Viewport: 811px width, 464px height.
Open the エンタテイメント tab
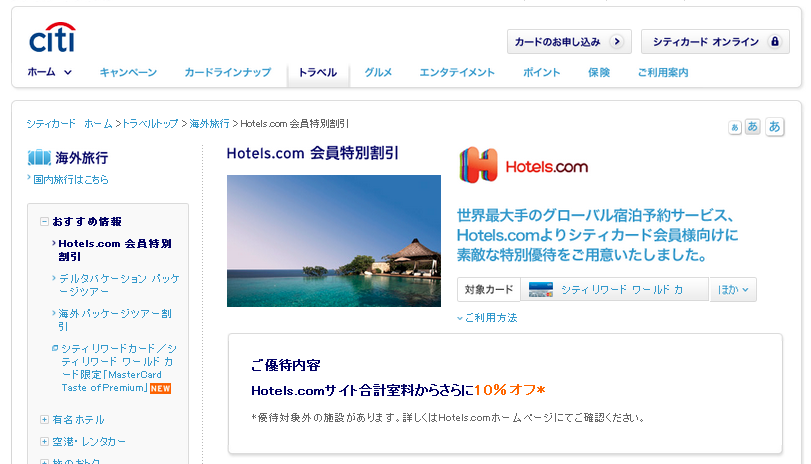[x=457, y=72]
